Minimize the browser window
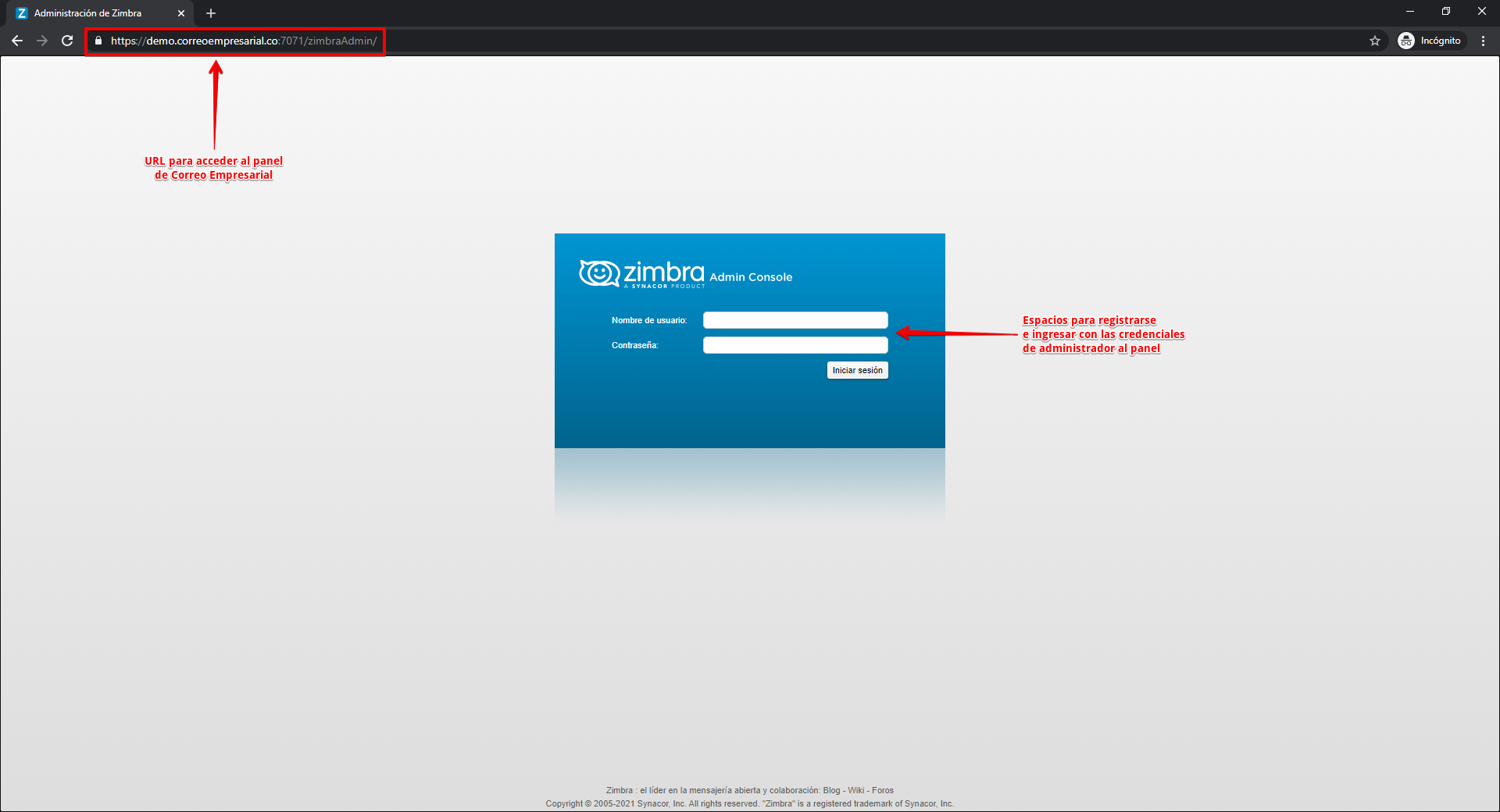1500x812 pixels. pyautogui.click(x=1410, y=12)
